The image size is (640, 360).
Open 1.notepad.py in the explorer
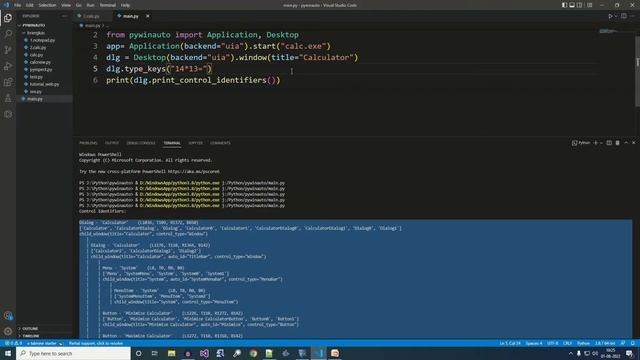44,40
